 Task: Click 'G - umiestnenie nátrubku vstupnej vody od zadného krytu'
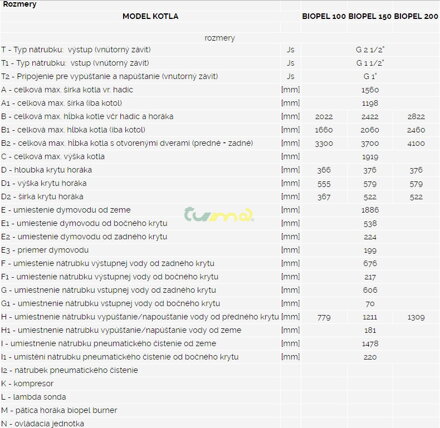(x=109, y=290)
